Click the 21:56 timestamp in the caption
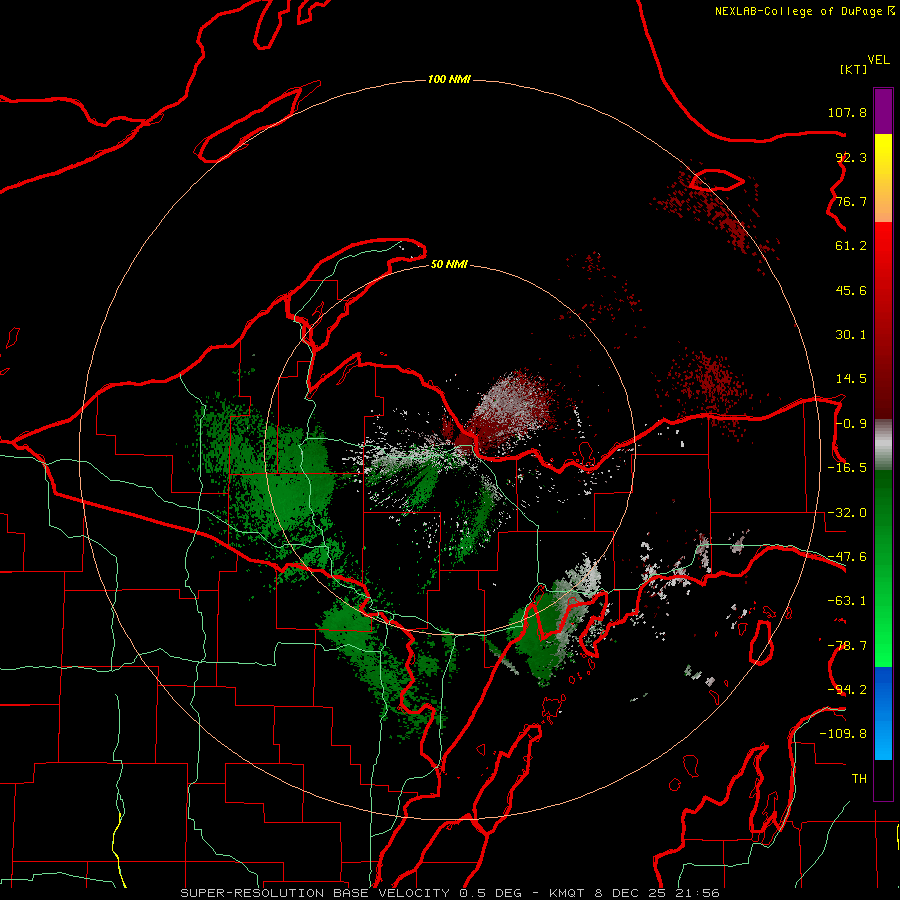 pyautogui.click(x=697, y=893)
